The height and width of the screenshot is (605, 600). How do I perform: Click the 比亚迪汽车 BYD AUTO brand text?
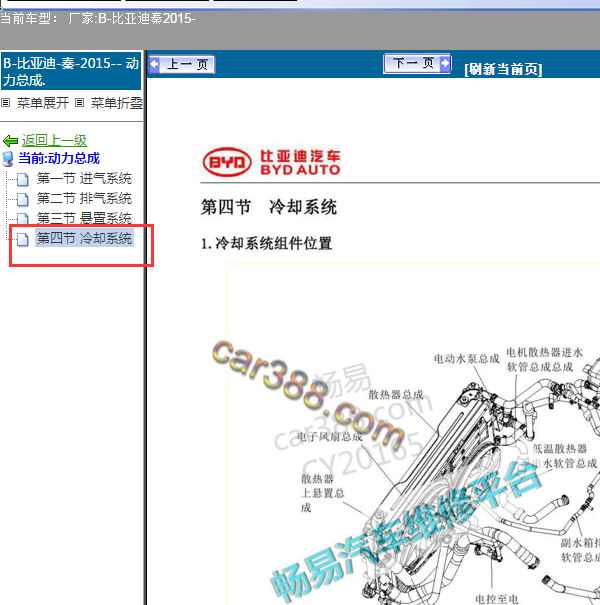point(300,162)
